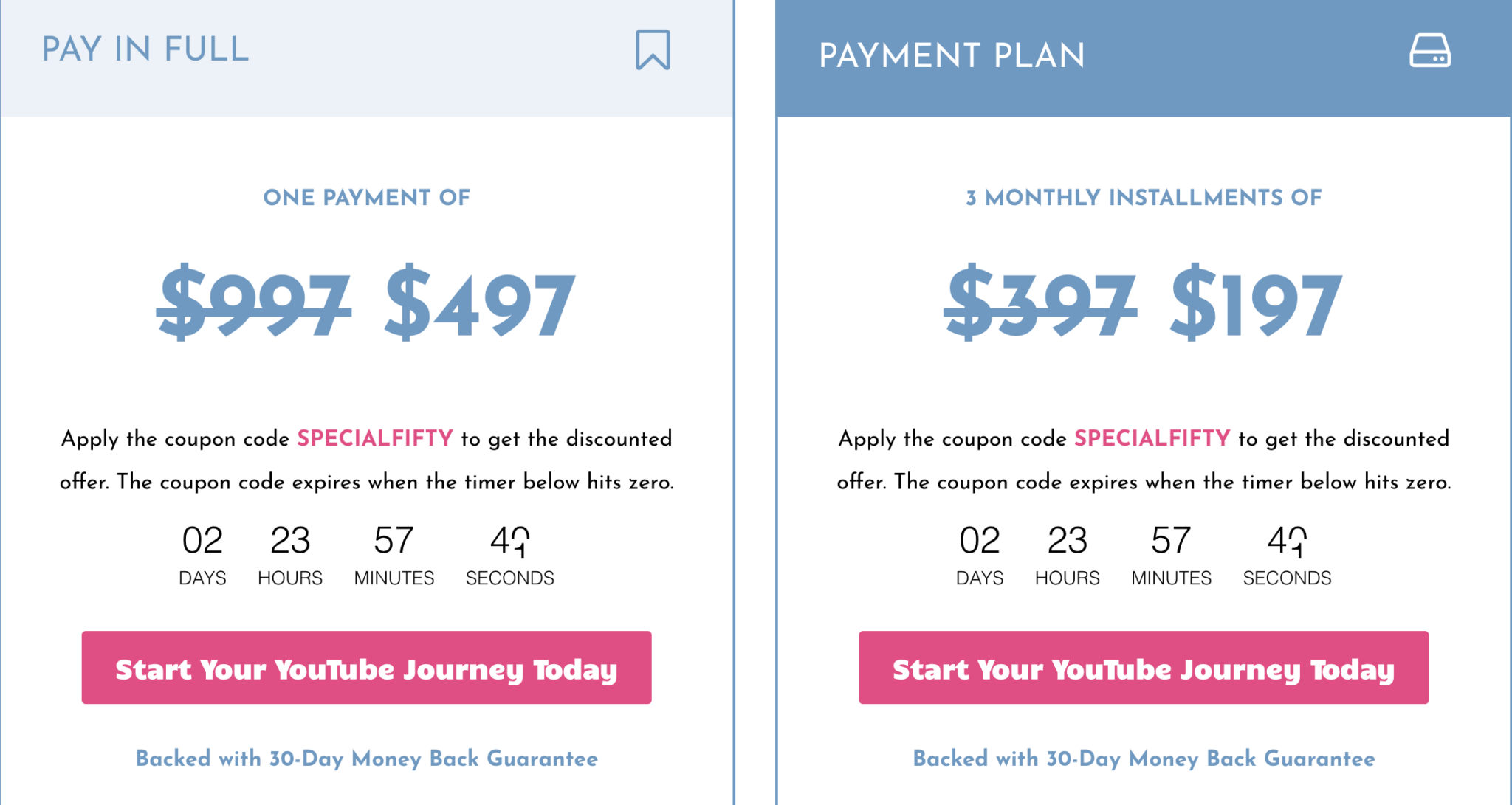
Task: Click the $497 discounted price
Action: (x=480, y=303)
